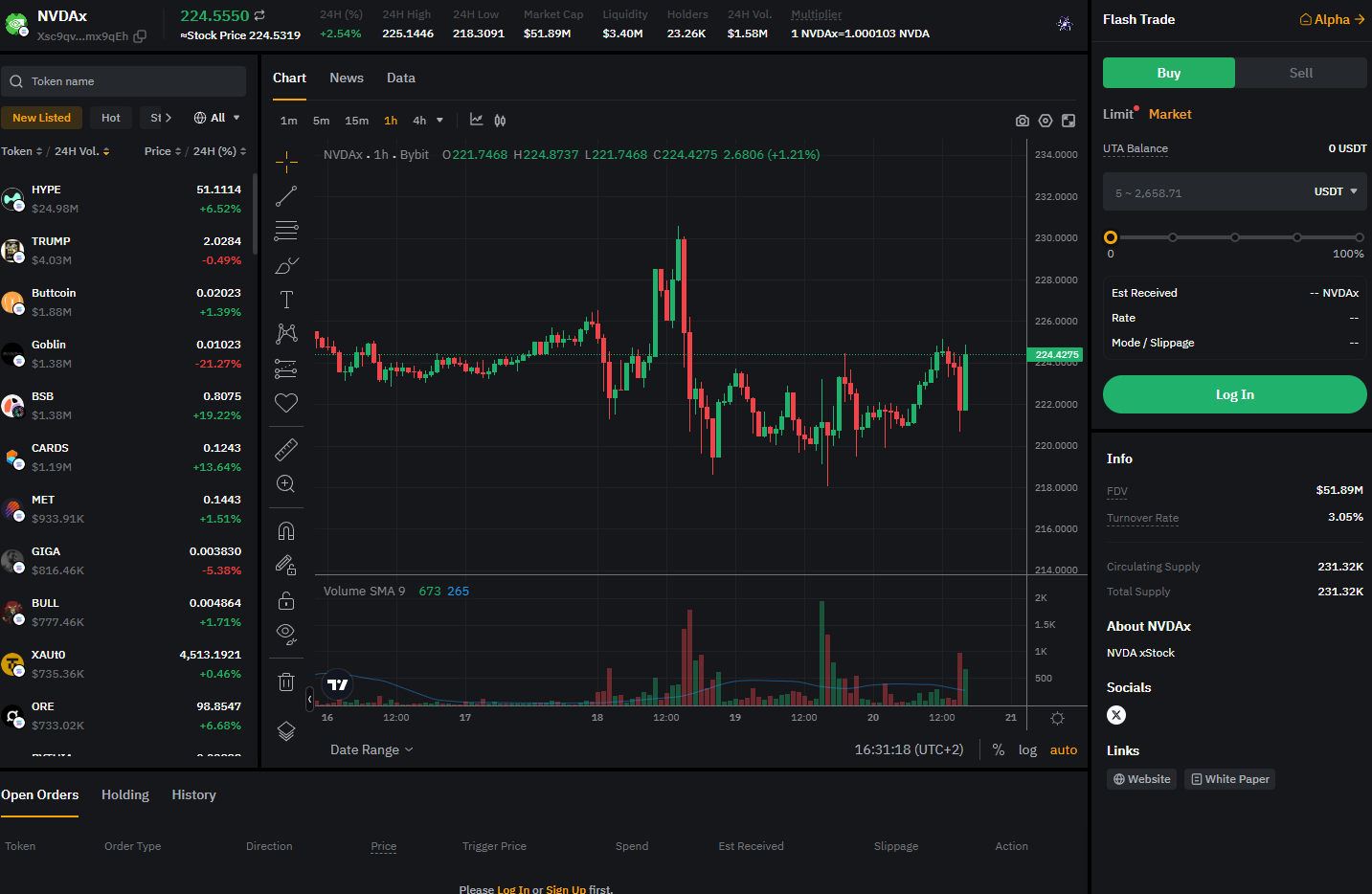
Task: Select the zoom in magnifier tool
Action: click(286, 483)
